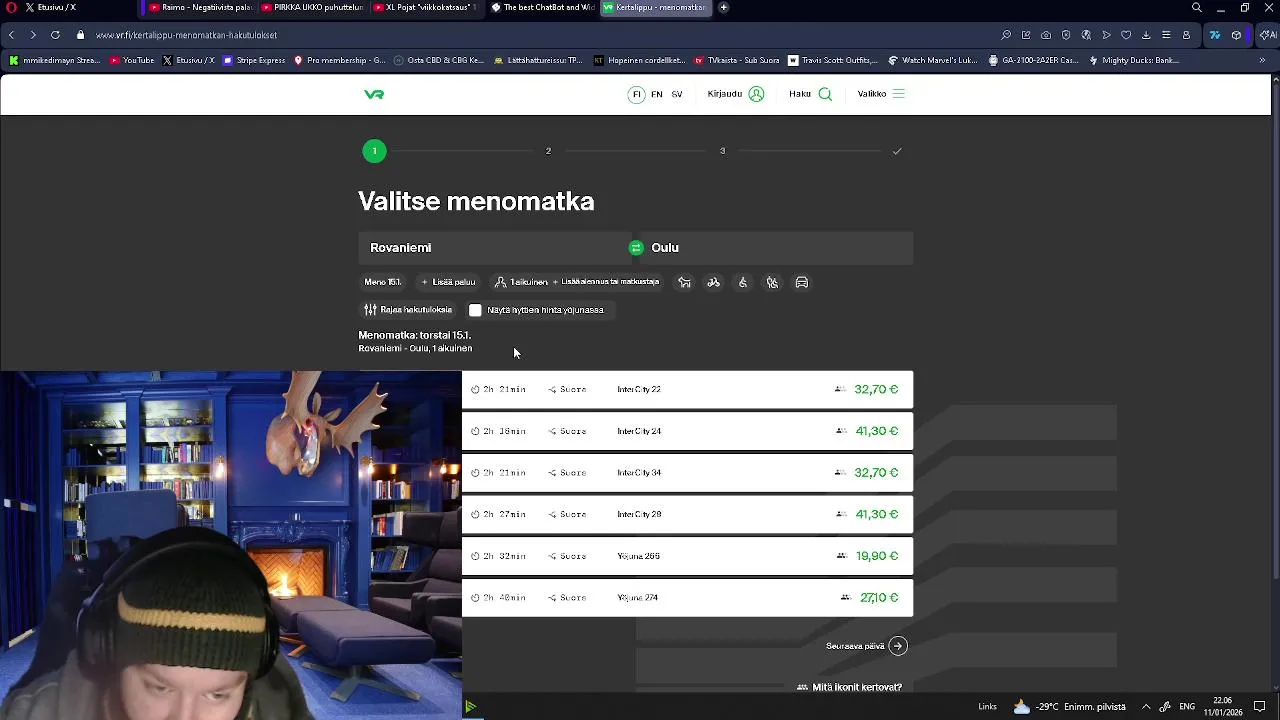Open Stripe Express bookmark

click(254, 60)
